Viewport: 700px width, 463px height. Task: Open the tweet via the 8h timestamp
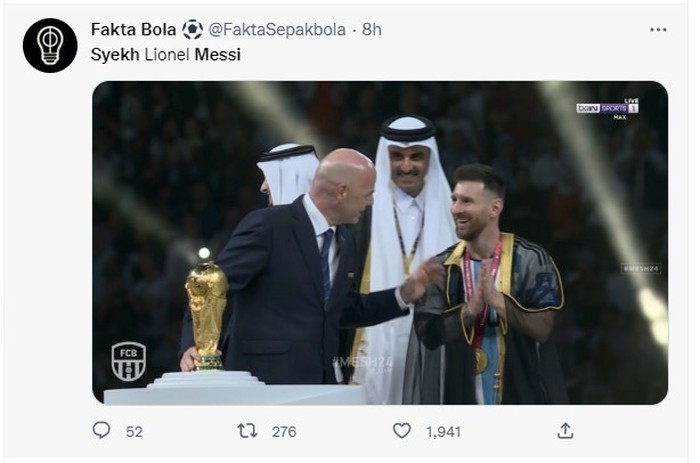(372, 30)
